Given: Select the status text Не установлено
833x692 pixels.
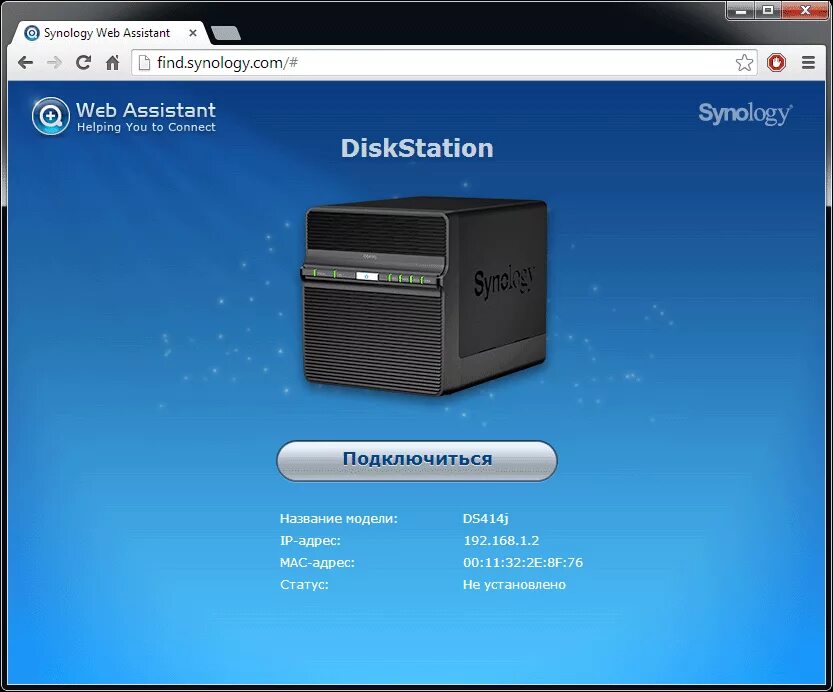Looking at the screenshot, I should point(514,585).
